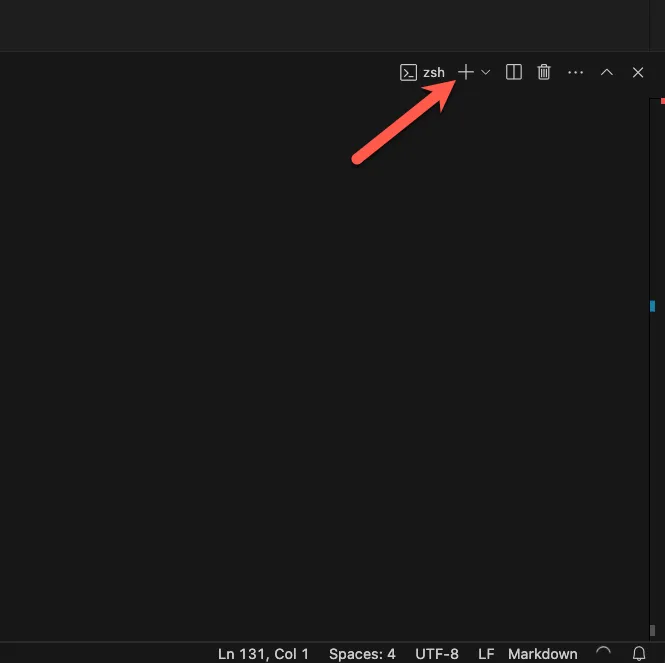
Task: Change the LF end-of-line sequence
Action: click(486, 653)
